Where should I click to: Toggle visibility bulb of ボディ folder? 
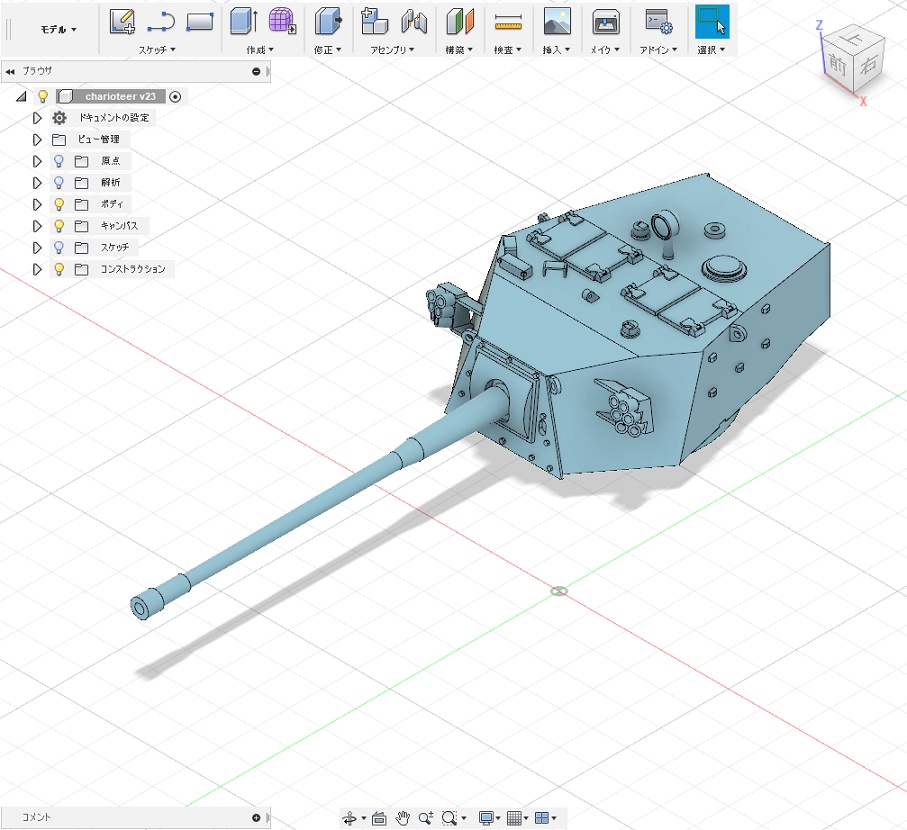[x=58, y=204]
